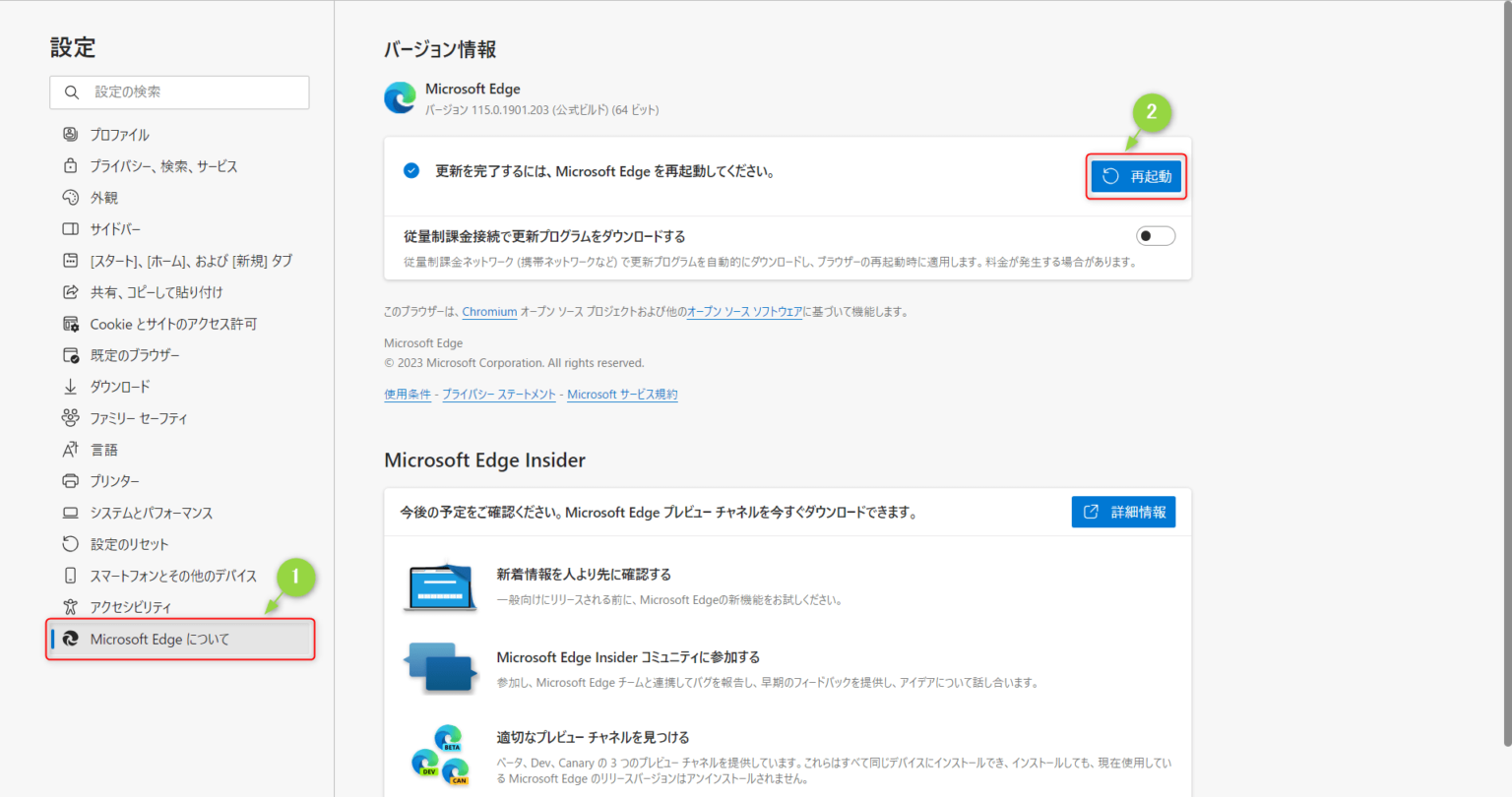Click the 既定のブラウザー icon
The height and width of the screenshot is (797, 1512).
[x=69, y=354]
